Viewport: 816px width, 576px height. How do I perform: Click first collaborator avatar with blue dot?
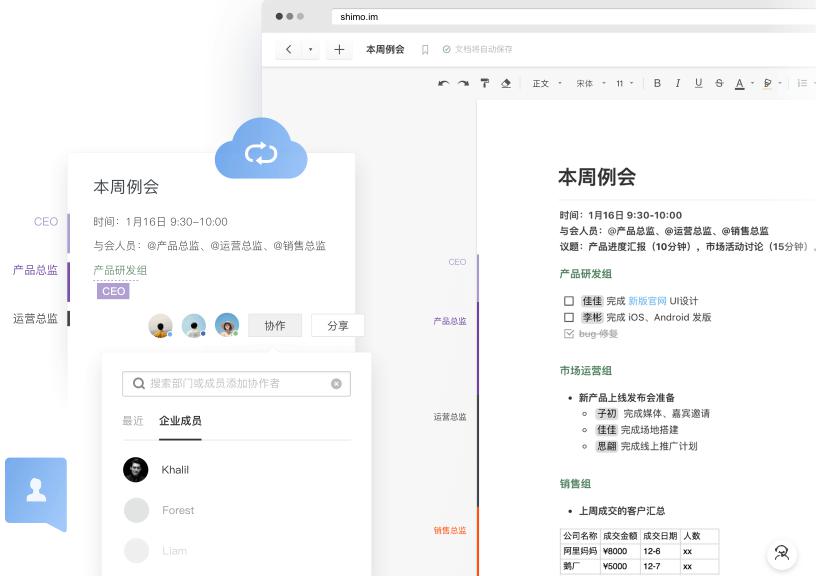tap(160, 326)
